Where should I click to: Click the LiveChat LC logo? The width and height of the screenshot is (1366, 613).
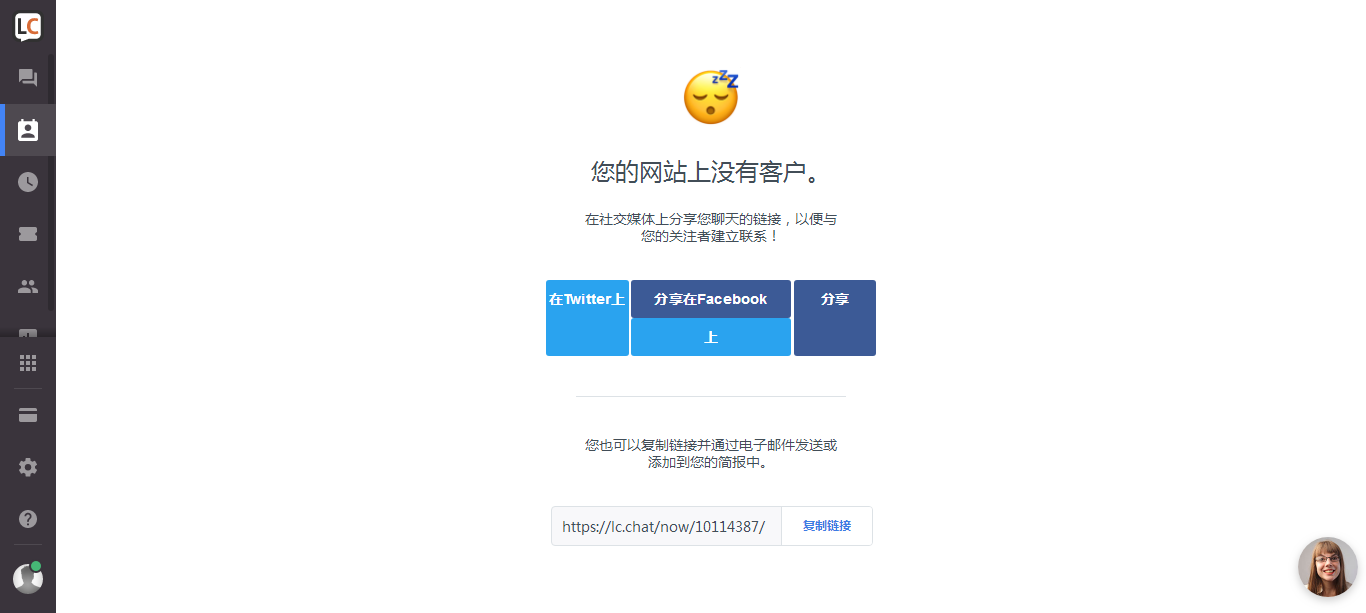coord(28,27)
